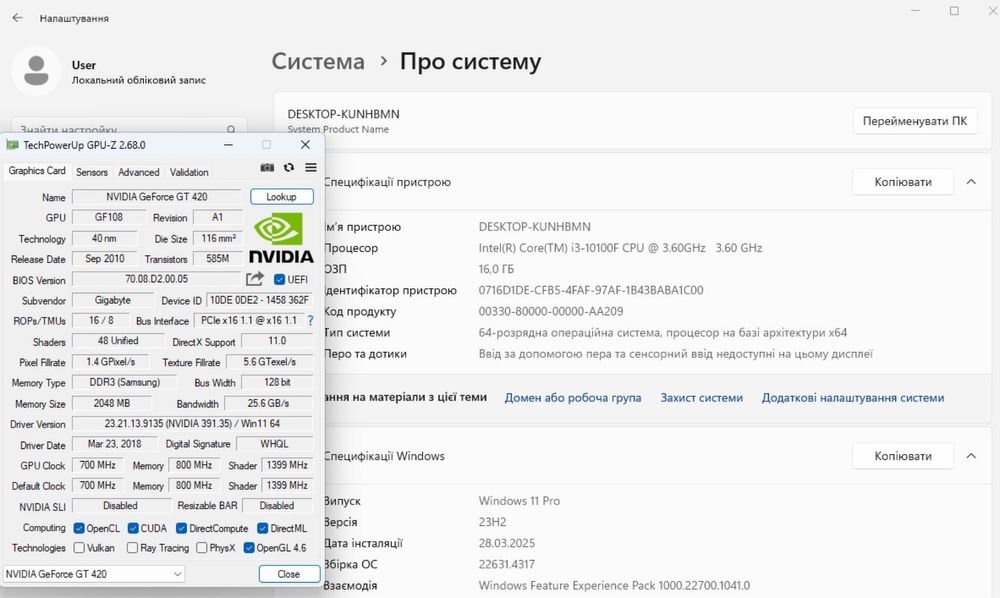Image resolution: width=1000 pixels, height=598 pixels.
Task: Click the install date 28.03.2025
Action: (506, 543)
